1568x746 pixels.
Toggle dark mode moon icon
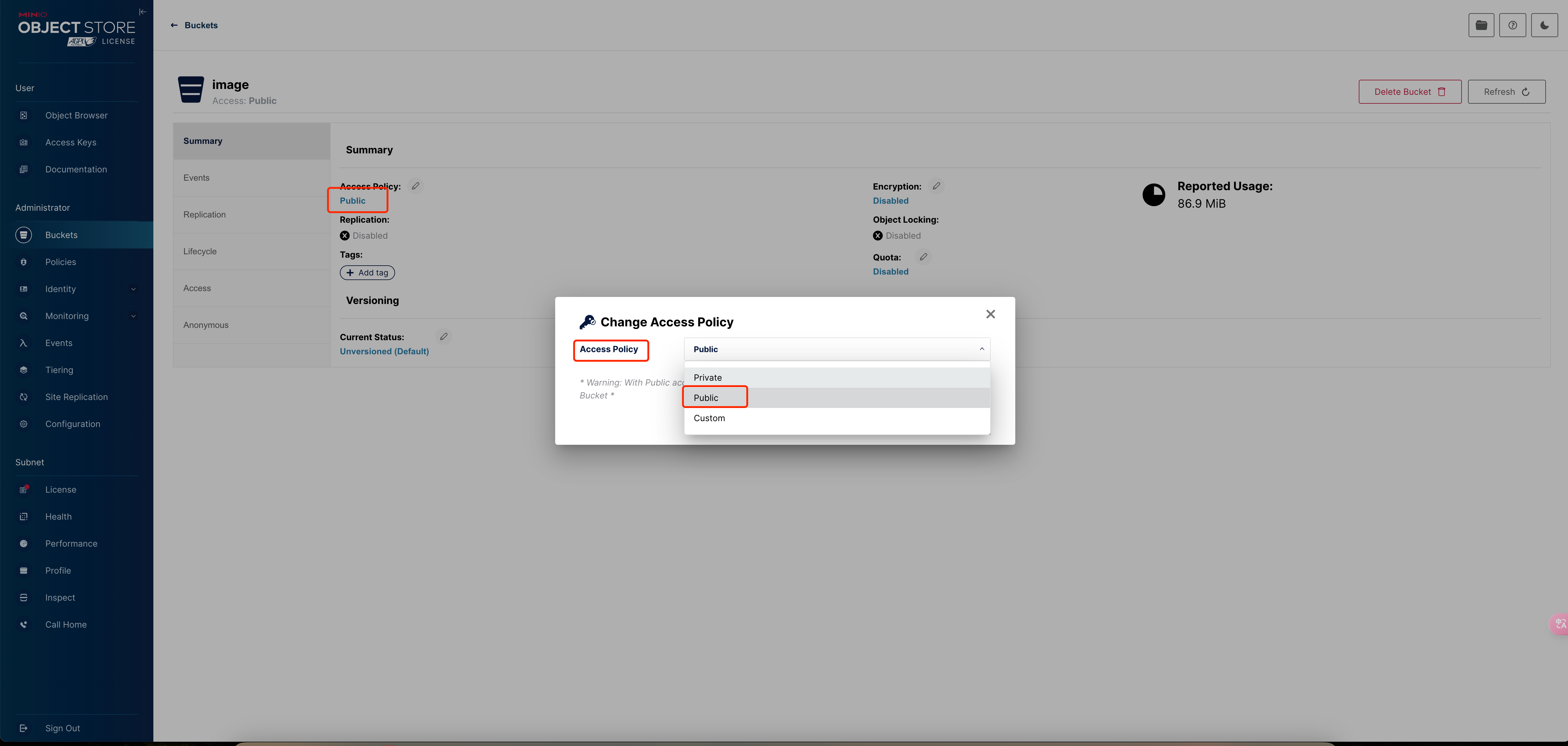click(1544, 25)
